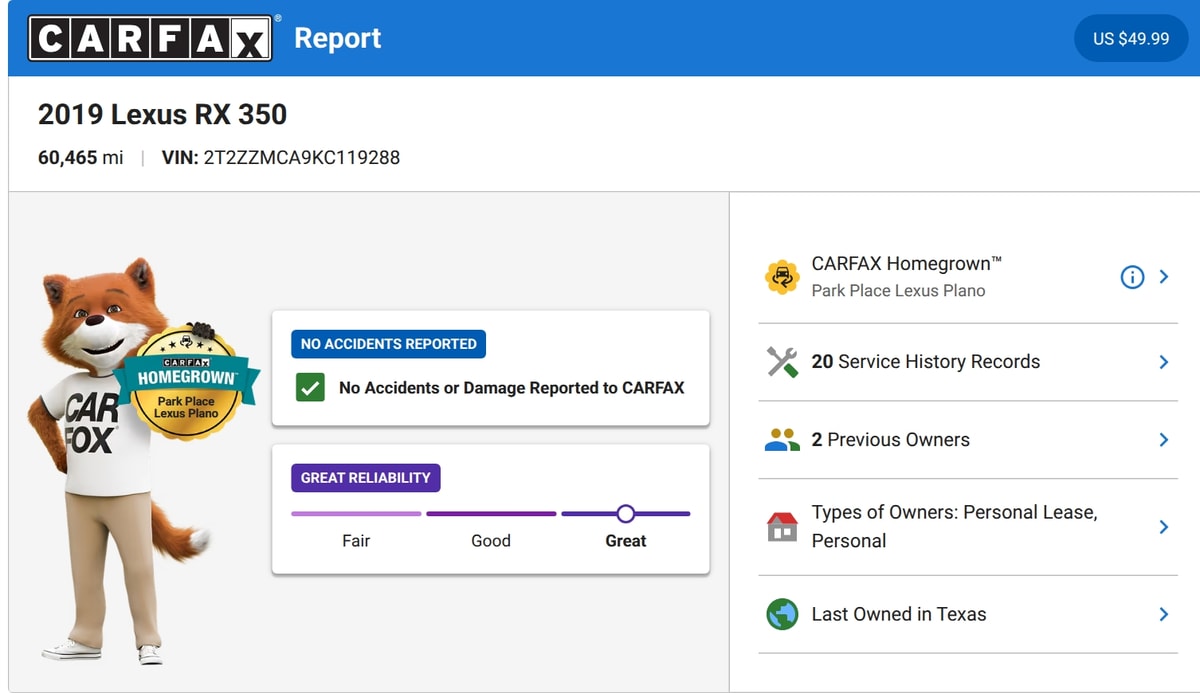Screen dimensions: 1200x693
Task: Open 2 Previous Owners link
Action: click(x=890, y=440)
